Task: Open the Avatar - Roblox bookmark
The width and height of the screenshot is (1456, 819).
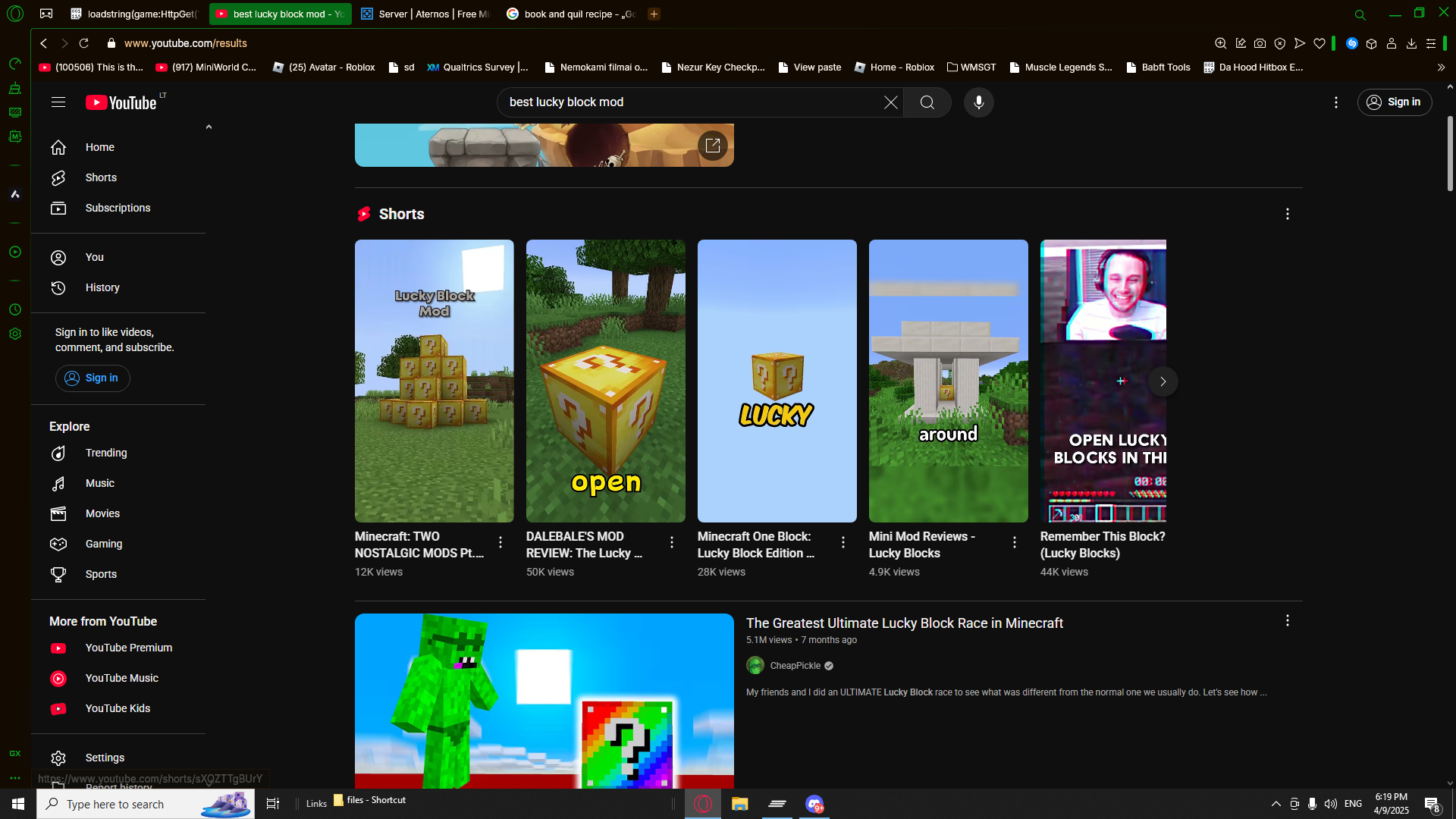Action: (324, 67)
